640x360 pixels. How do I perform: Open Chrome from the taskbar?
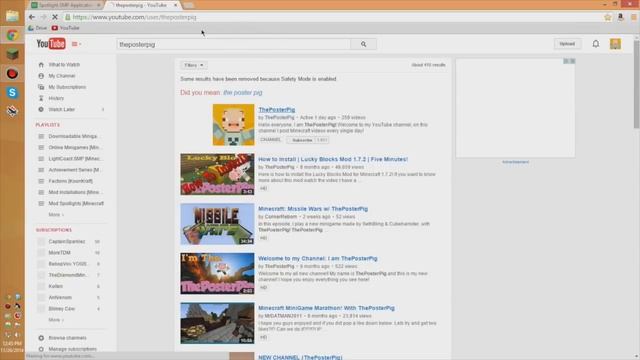[x=12, y=35]
